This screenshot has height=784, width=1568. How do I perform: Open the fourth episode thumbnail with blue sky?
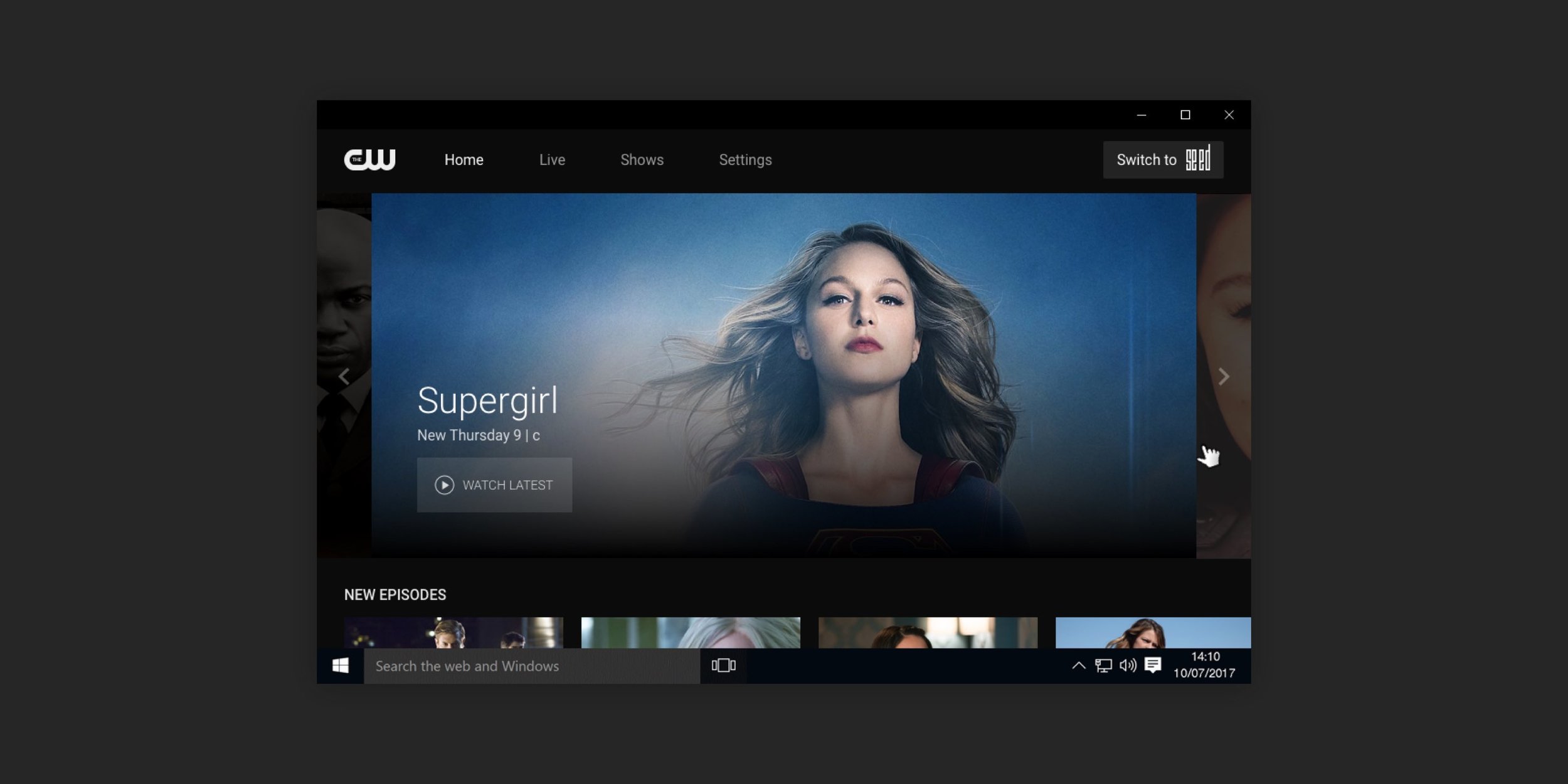1153,632
